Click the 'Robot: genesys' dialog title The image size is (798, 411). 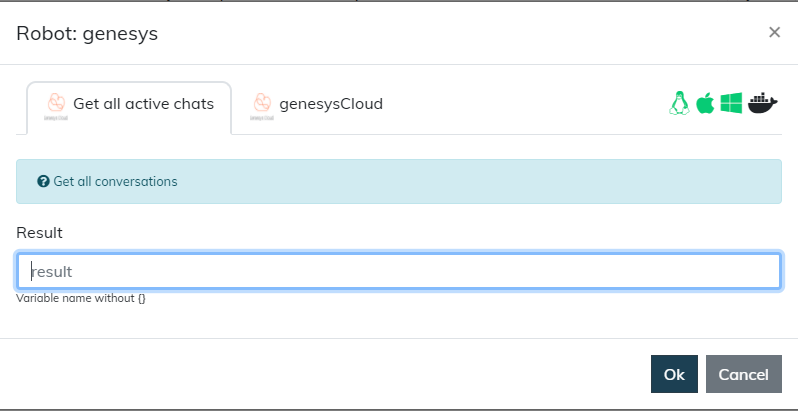click(87, 34)
